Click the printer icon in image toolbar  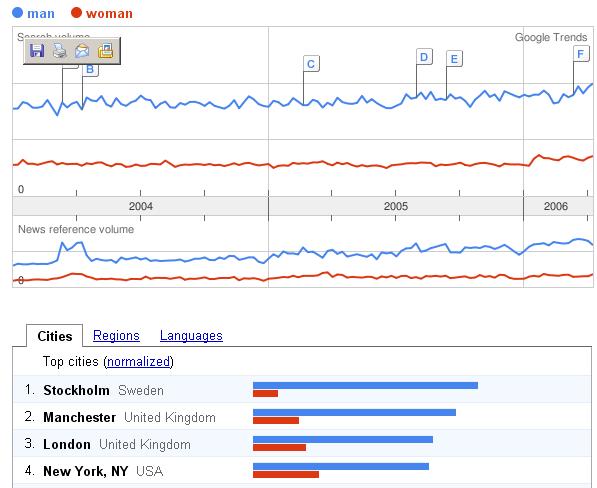pyautogui.click(x=59, y=51)
